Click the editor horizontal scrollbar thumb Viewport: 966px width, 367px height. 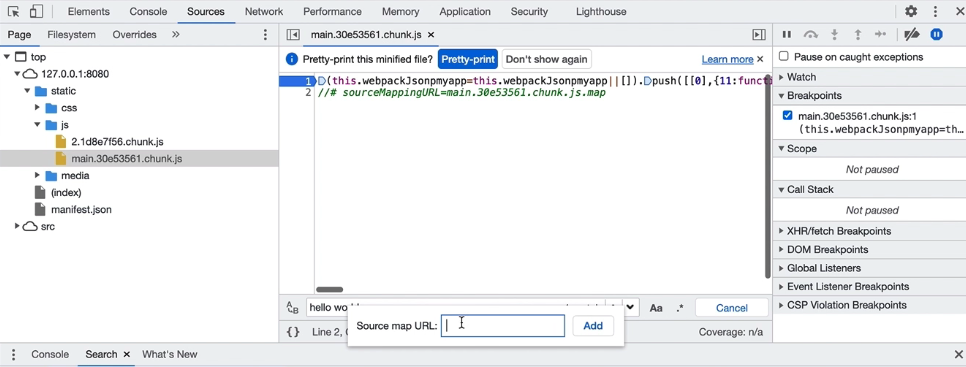(330, 289)
